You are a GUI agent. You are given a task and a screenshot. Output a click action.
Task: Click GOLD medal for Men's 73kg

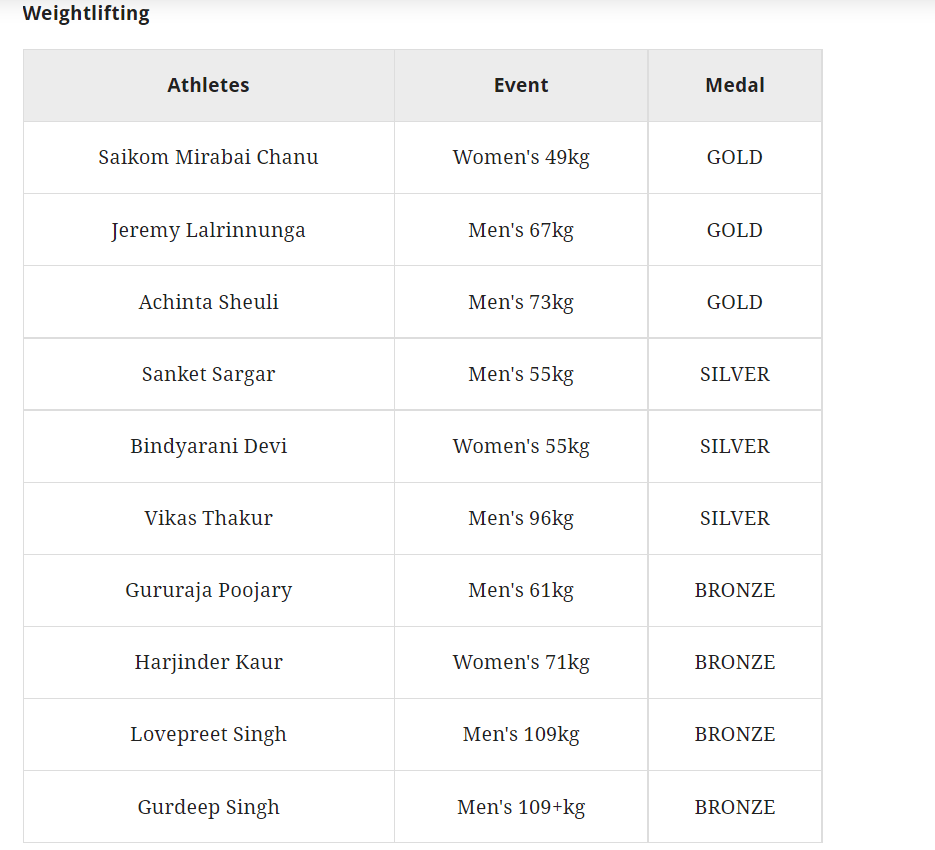(734, 302)
